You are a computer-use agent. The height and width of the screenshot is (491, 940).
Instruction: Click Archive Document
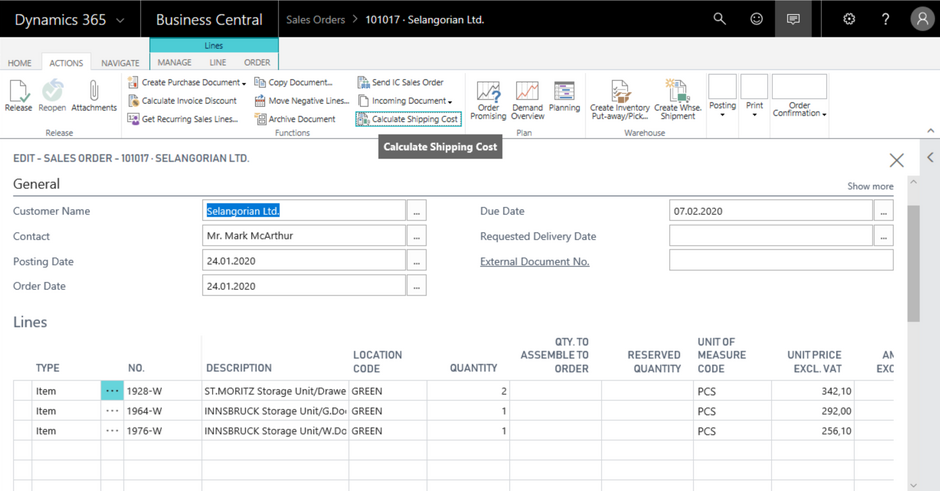[x=295, y=119]
